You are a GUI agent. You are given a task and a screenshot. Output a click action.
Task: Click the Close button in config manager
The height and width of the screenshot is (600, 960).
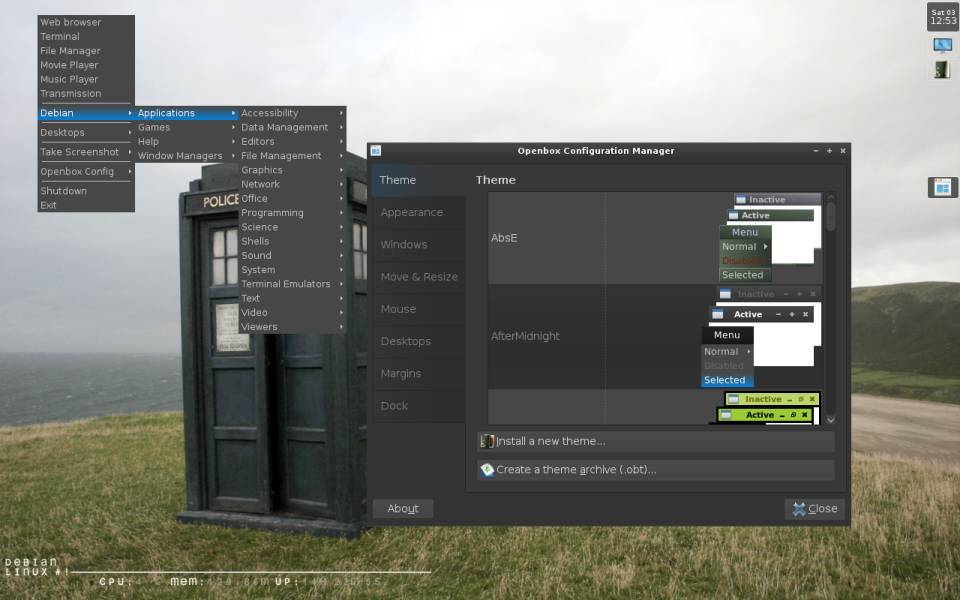pyautogui.click(x=814, y=509)
